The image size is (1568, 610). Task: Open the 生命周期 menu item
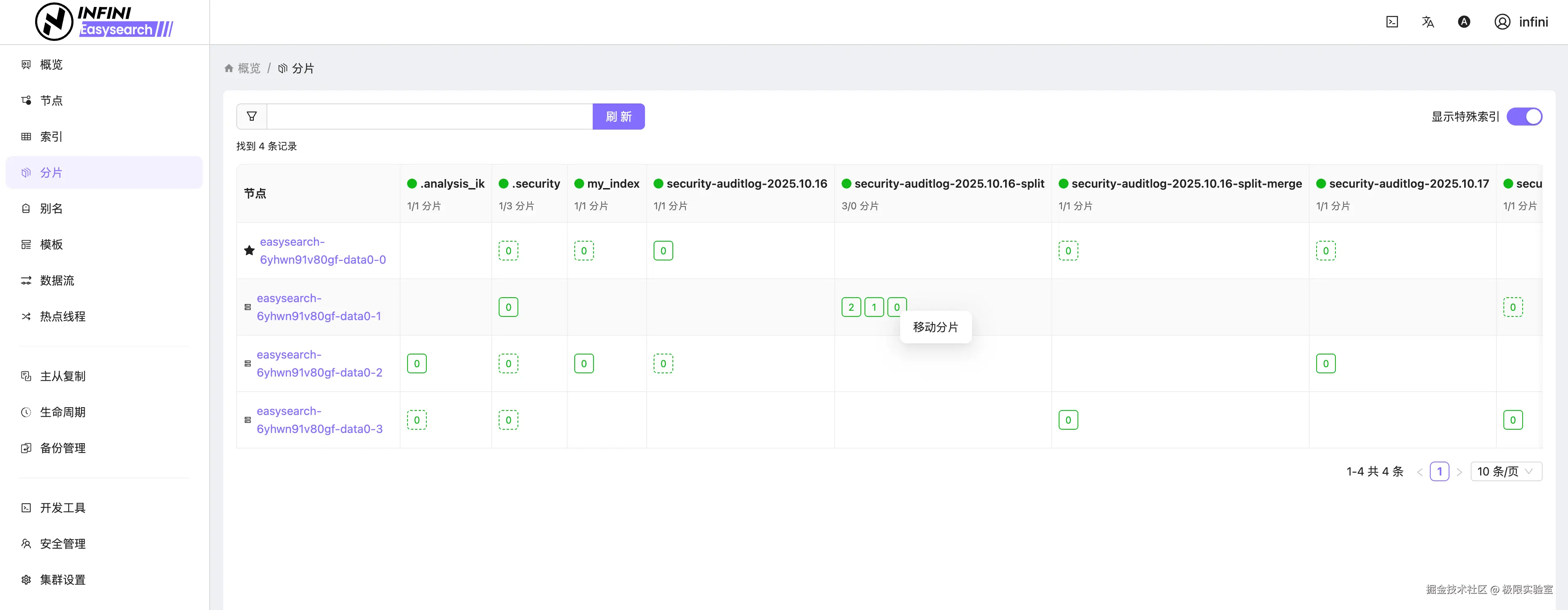click(x=63, y=412)
